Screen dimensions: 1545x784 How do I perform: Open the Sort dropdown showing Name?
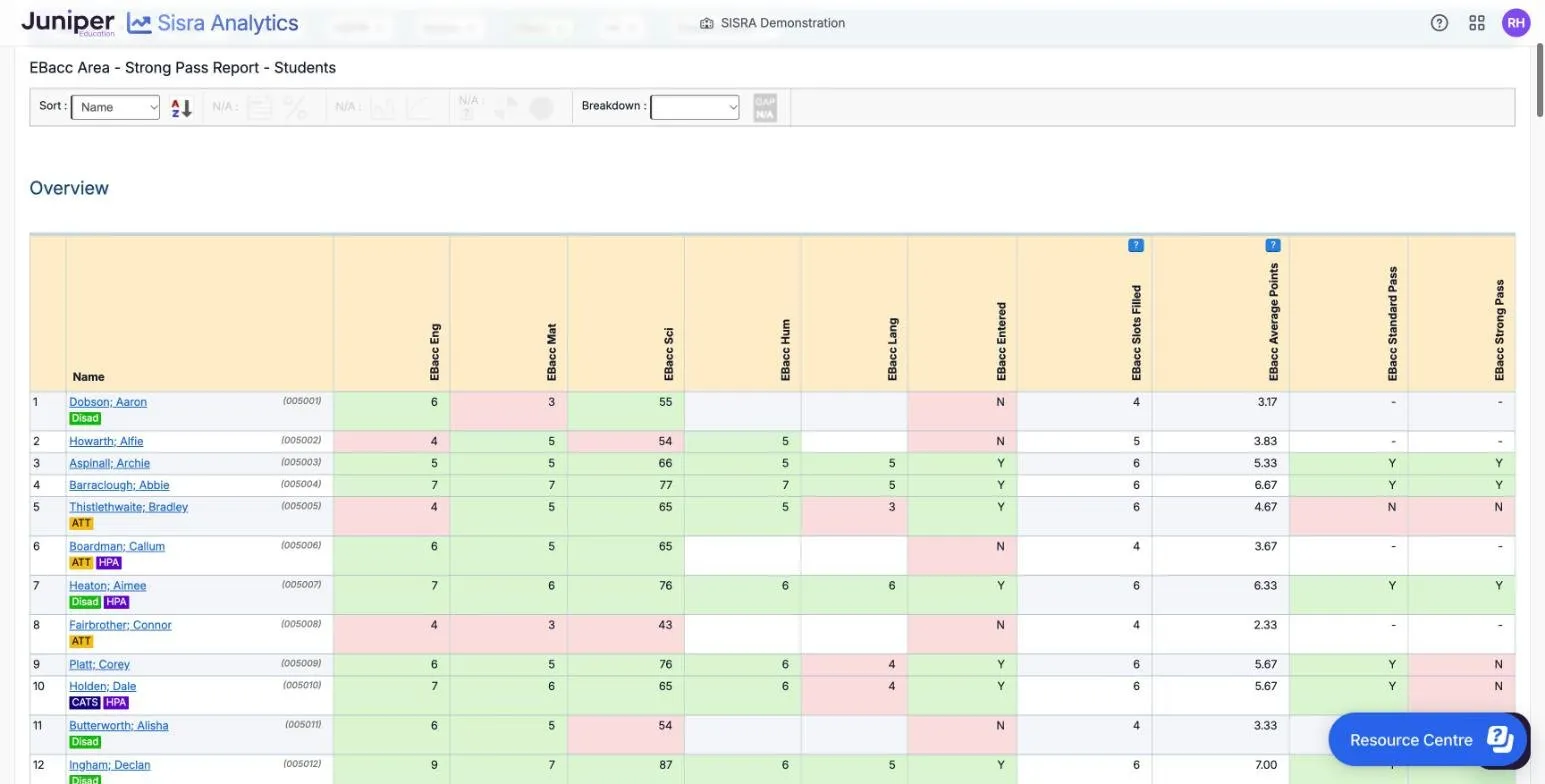[x=115, y=107]
